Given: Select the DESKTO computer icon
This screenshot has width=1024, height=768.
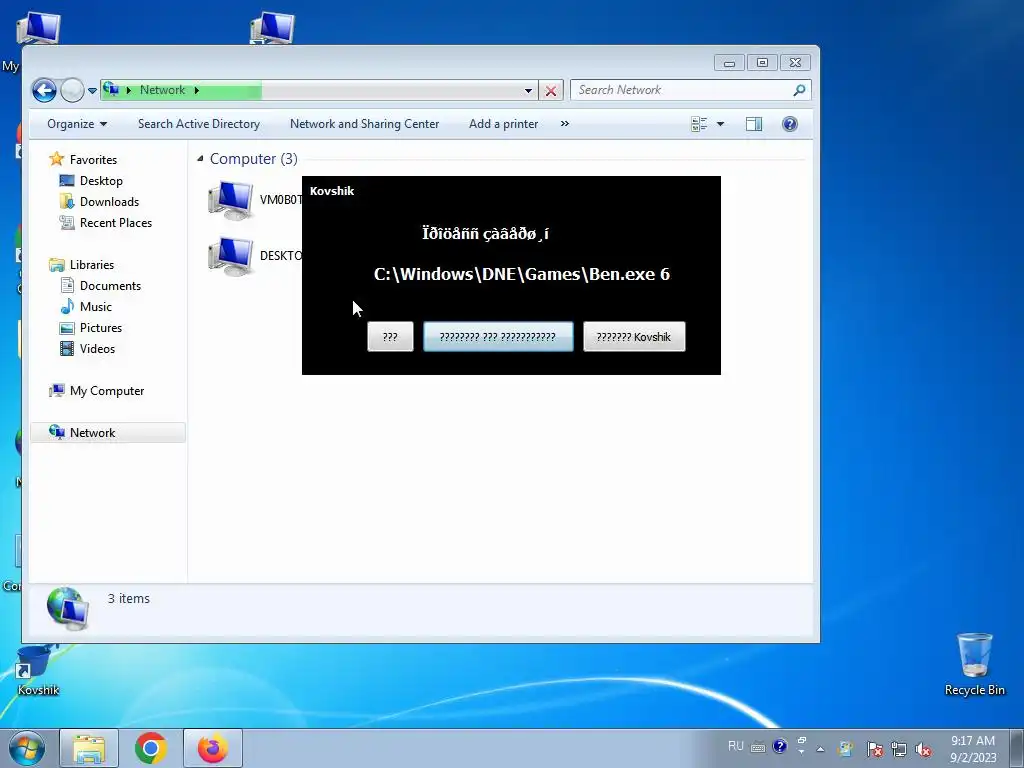Looking at the screenshot, I should 231,255.
